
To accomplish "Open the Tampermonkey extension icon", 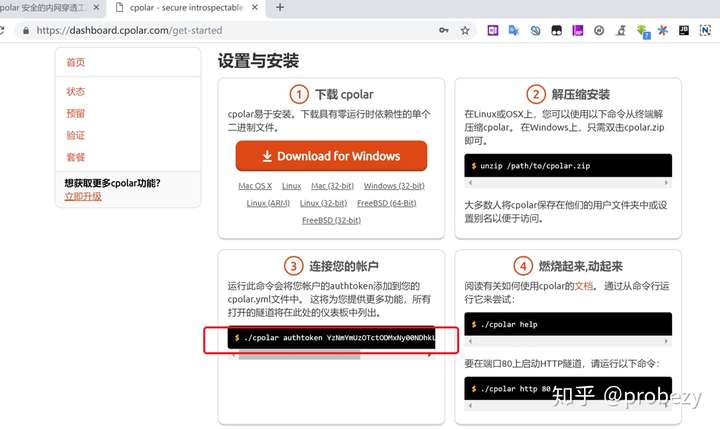I will click(557, 30).
